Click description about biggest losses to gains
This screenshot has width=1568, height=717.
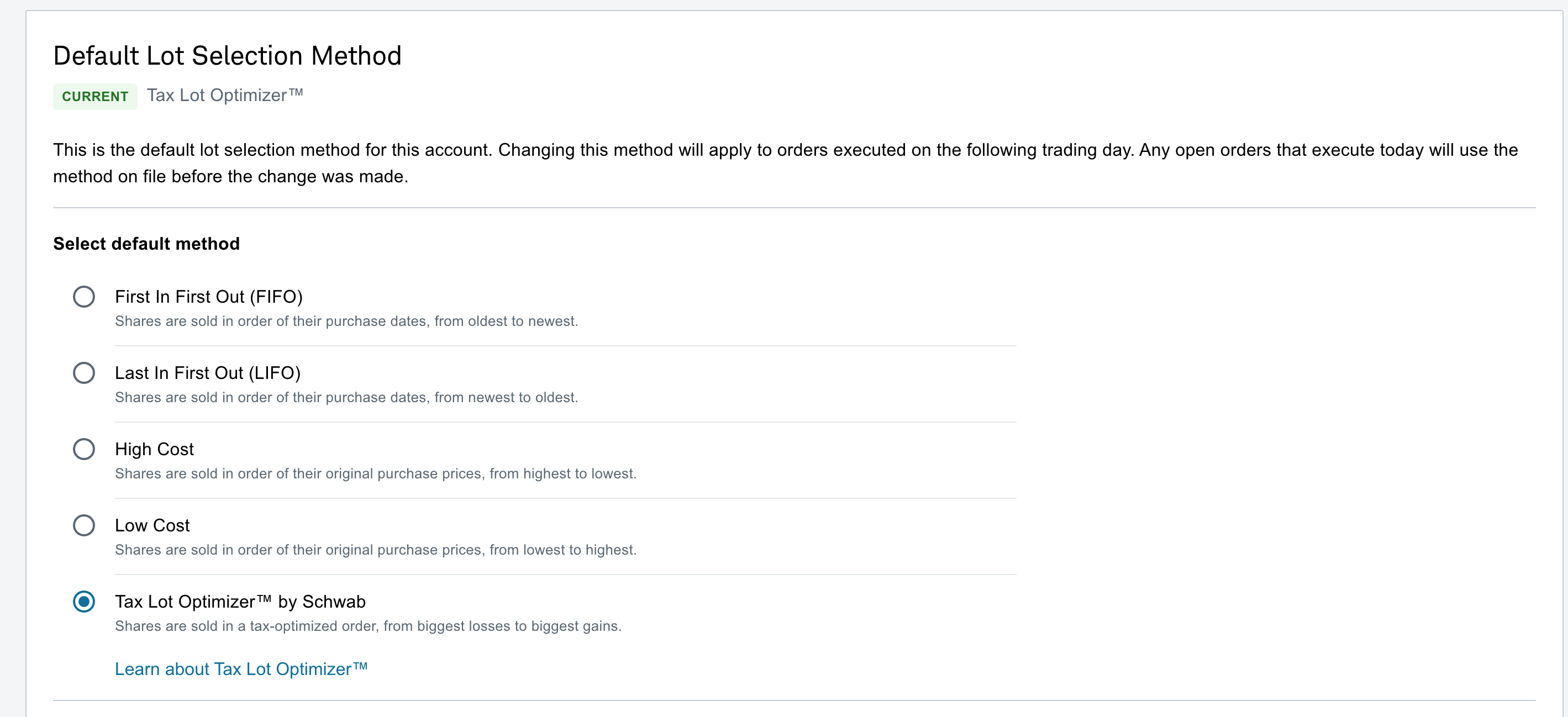(x=367, y=626)
